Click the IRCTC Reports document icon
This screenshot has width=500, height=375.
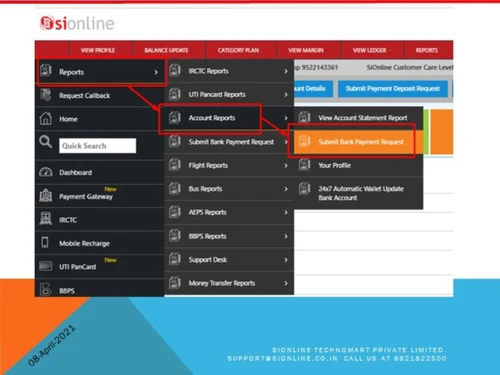[x=175, y=70]
